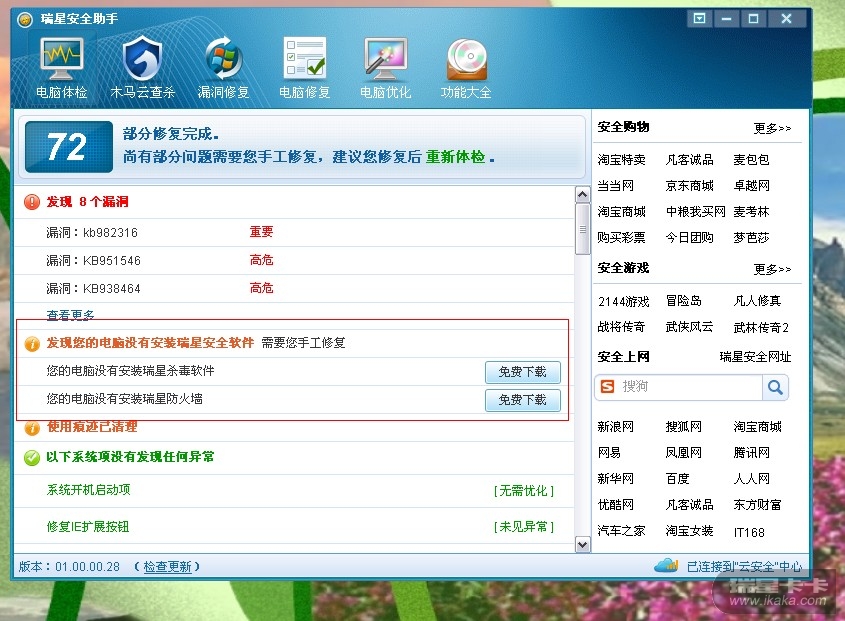Click the 系统开机启动项 item

click(88, 490)
